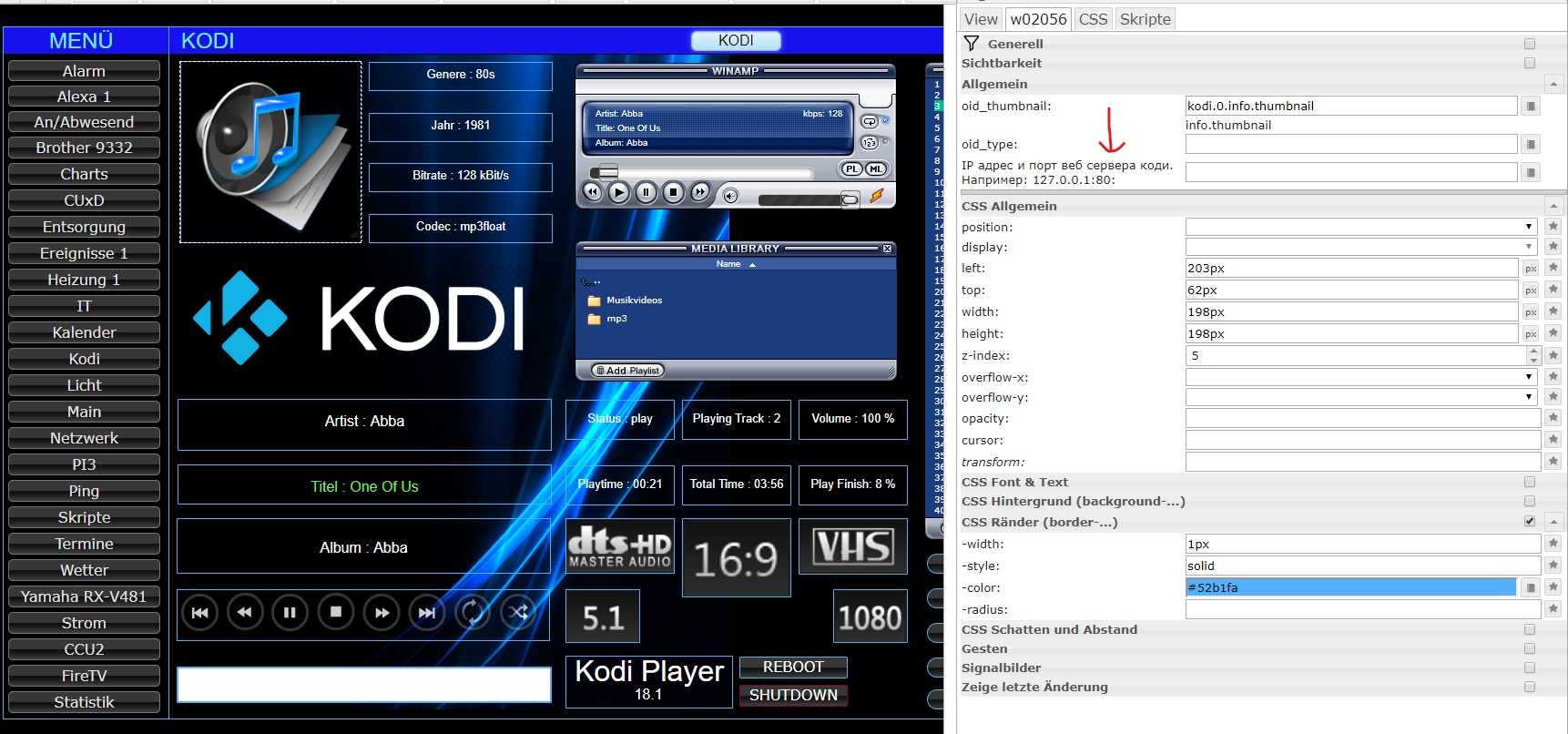Image resolution: width=1568 pixels, height=734 pixels.
Task: Open object picker for oid_type
Action: point(1531,144)
